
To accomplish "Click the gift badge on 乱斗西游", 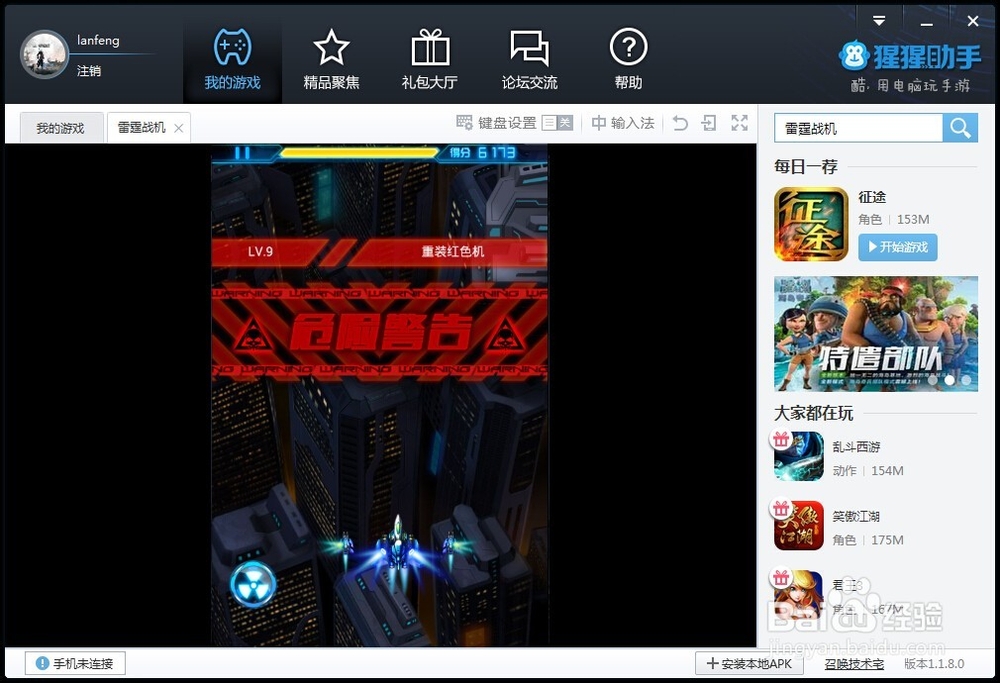I will pos(781,439).
